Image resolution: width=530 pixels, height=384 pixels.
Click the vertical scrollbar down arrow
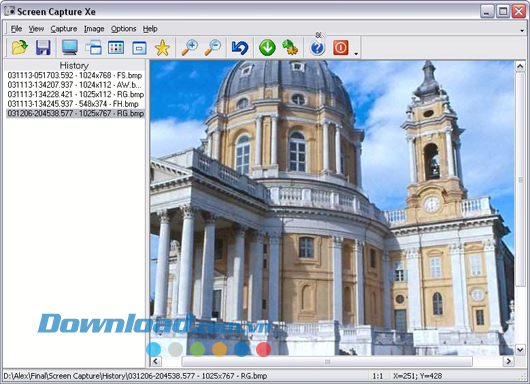(x=520, y=350)
